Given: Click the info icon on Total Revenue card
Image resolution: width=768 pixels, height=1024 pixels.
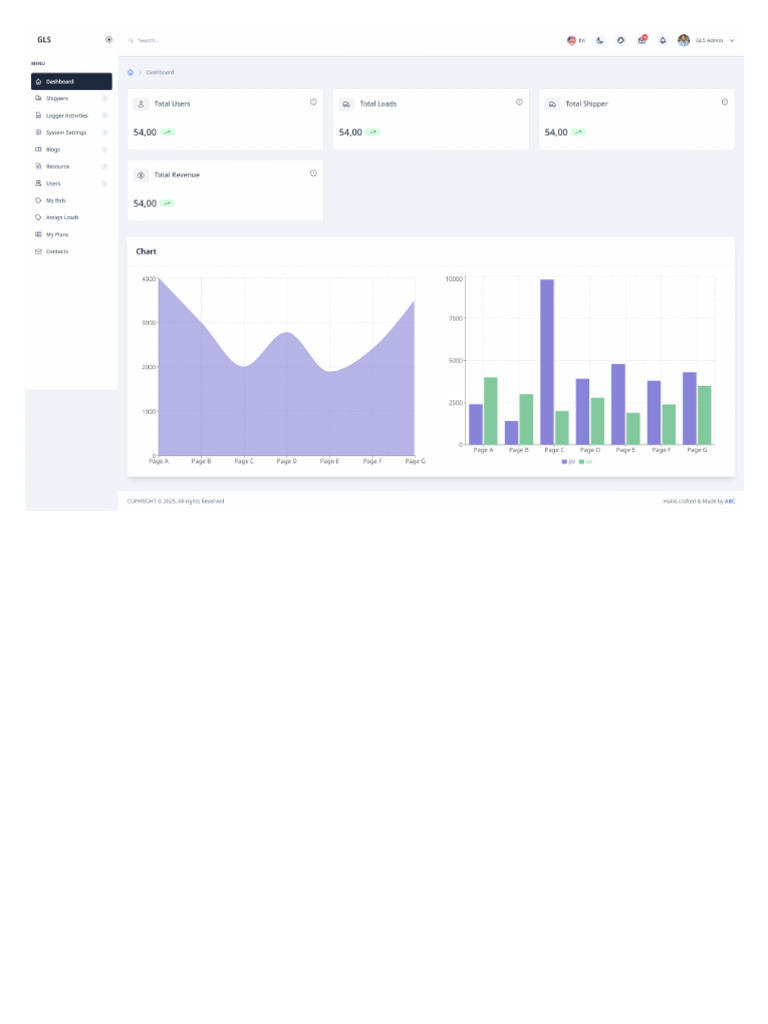Looking at the screenshot, I should click(x=313, y=173).
